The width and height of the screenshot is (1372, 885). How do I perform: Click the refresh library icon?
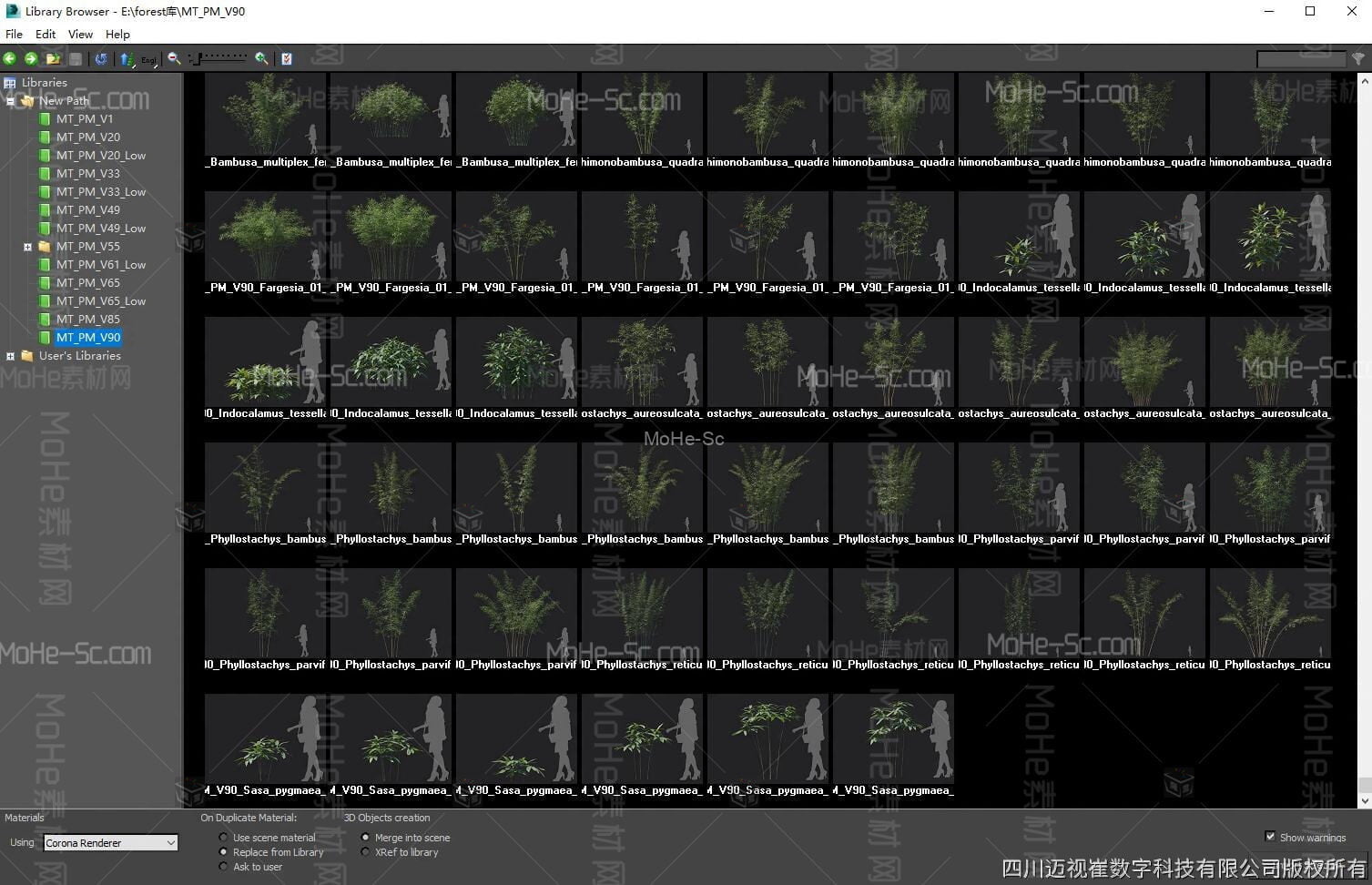[100, 58]
